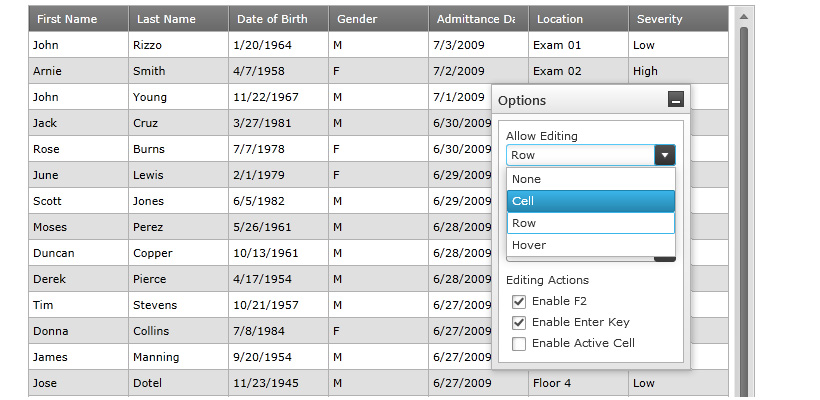Screen dimensions: 820x400
Task: Click cell 'Cruz'
Action: click(x=178, y=123)
